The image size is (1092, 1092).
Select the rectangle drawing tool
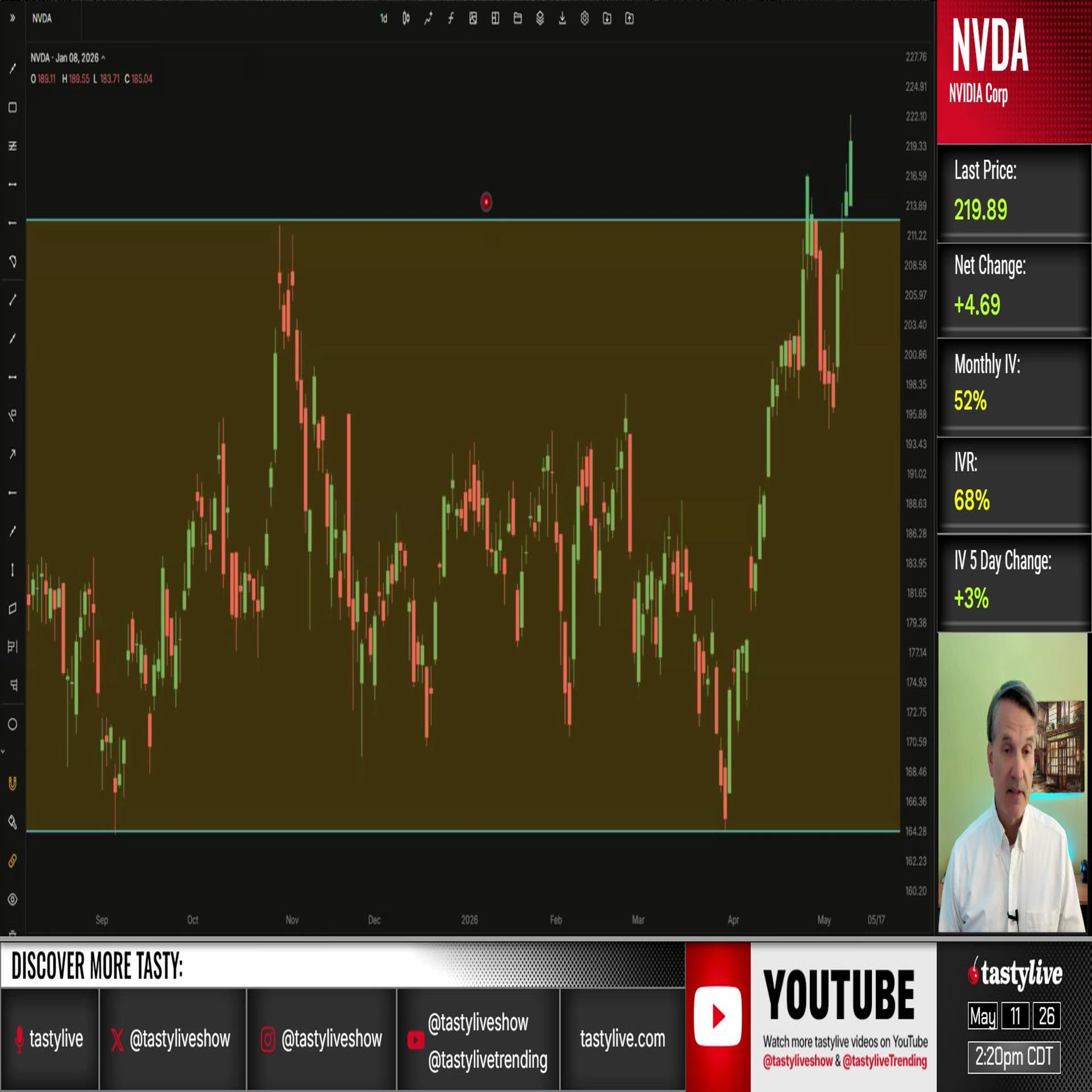(x=12, y=107)
